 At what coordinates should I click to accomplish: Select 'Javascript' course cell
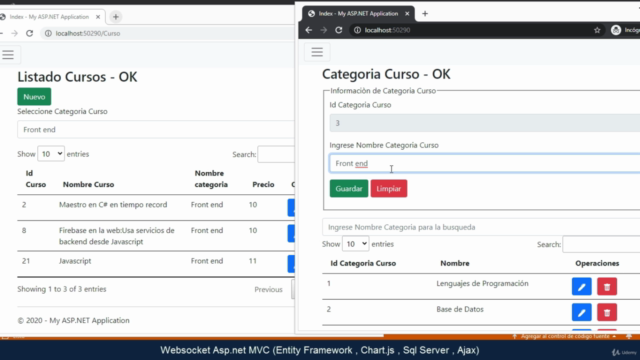[x=75, y=261]
